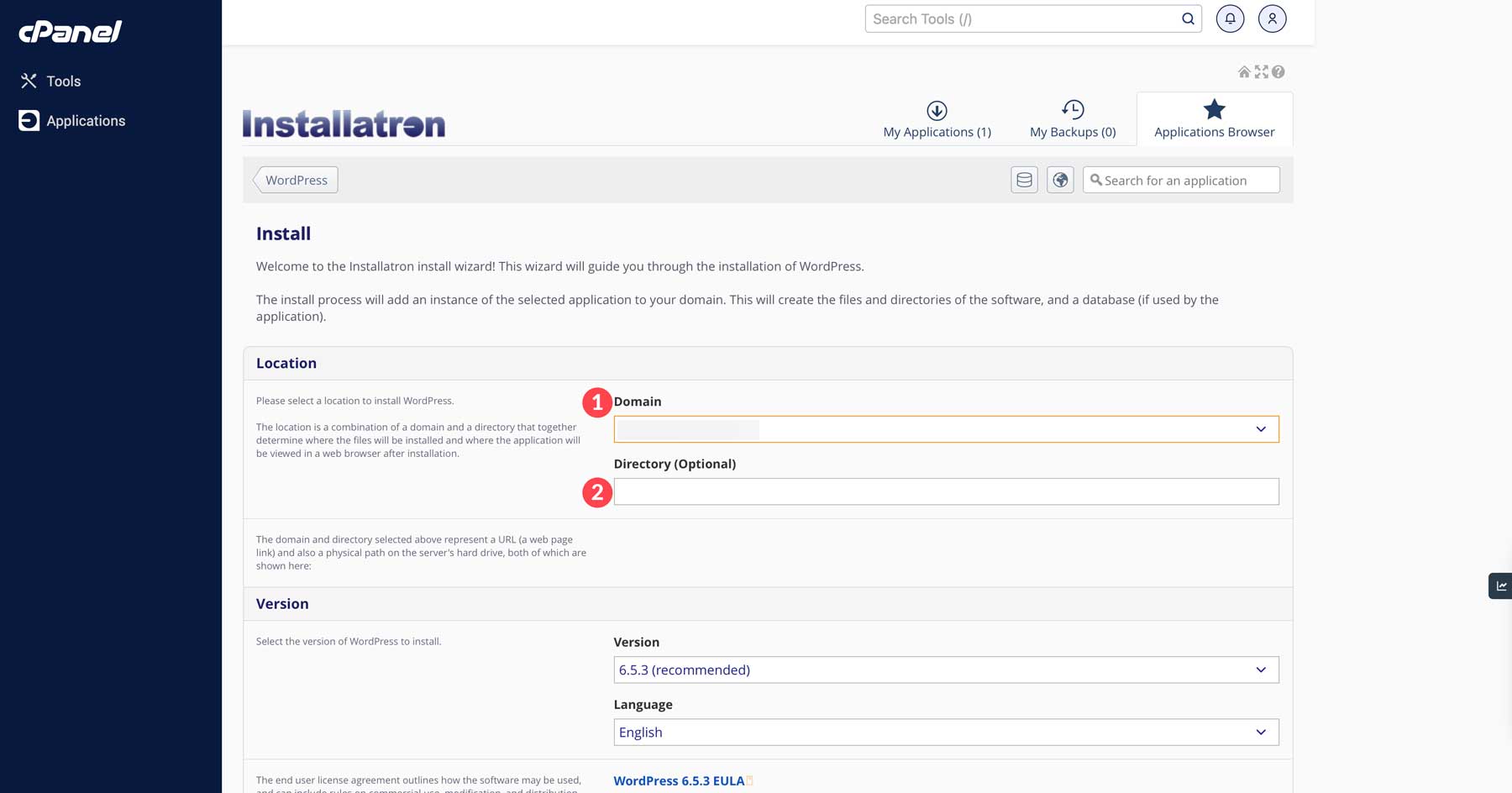Select the Applications Browser star icon
This screenshot has height=793, width=1512.
click(1214, 118)
